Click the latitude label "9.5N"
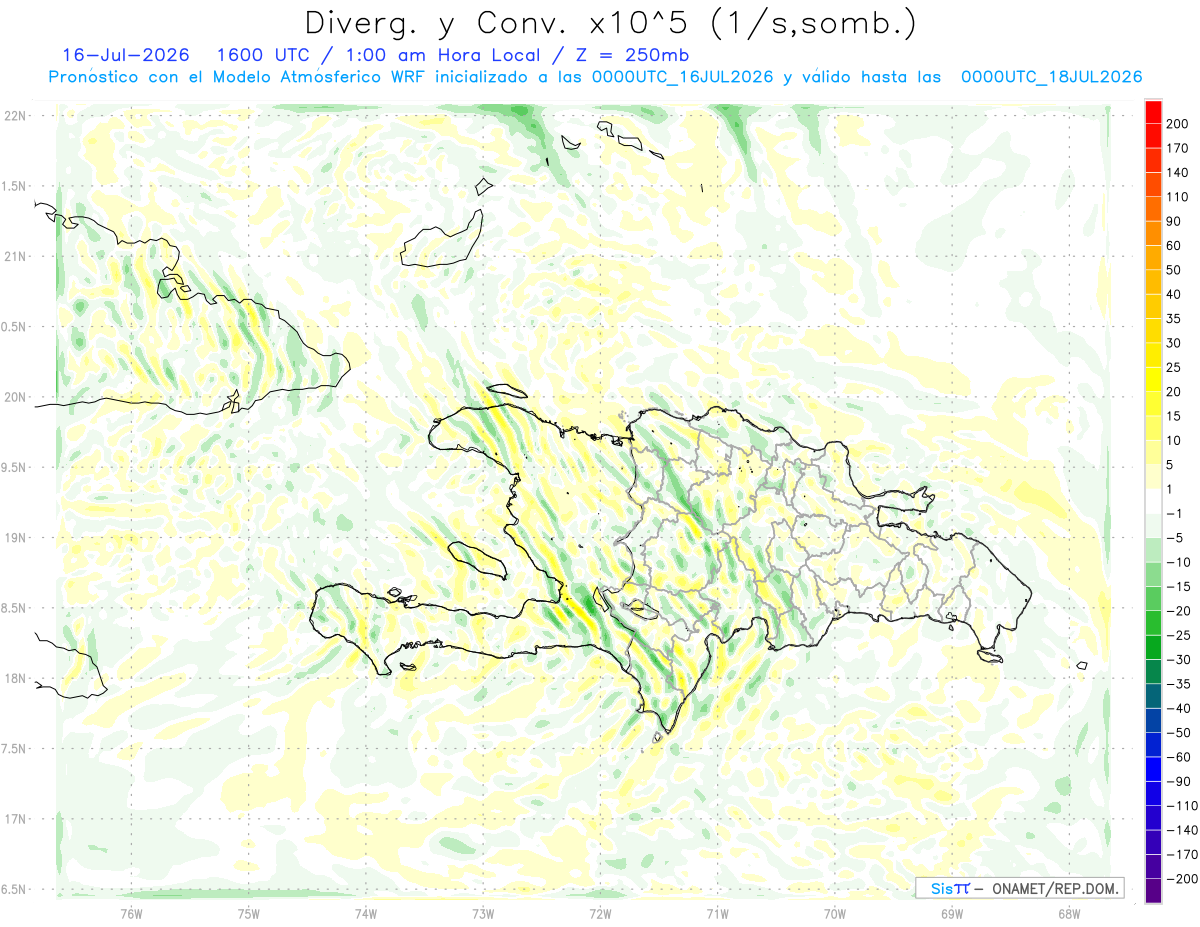Viewport: 1200px width, 927px height. (x=15, y=467)
